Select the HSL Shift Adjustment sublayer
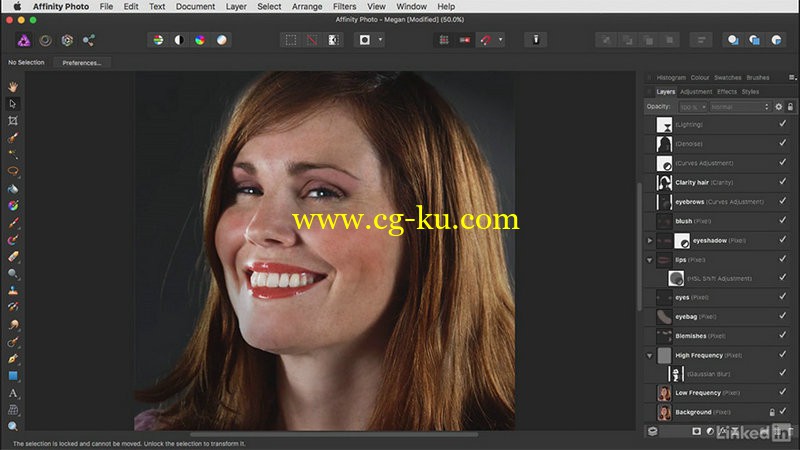The height and width of the screenshot is (450, 800). click(x=719, y=279)
